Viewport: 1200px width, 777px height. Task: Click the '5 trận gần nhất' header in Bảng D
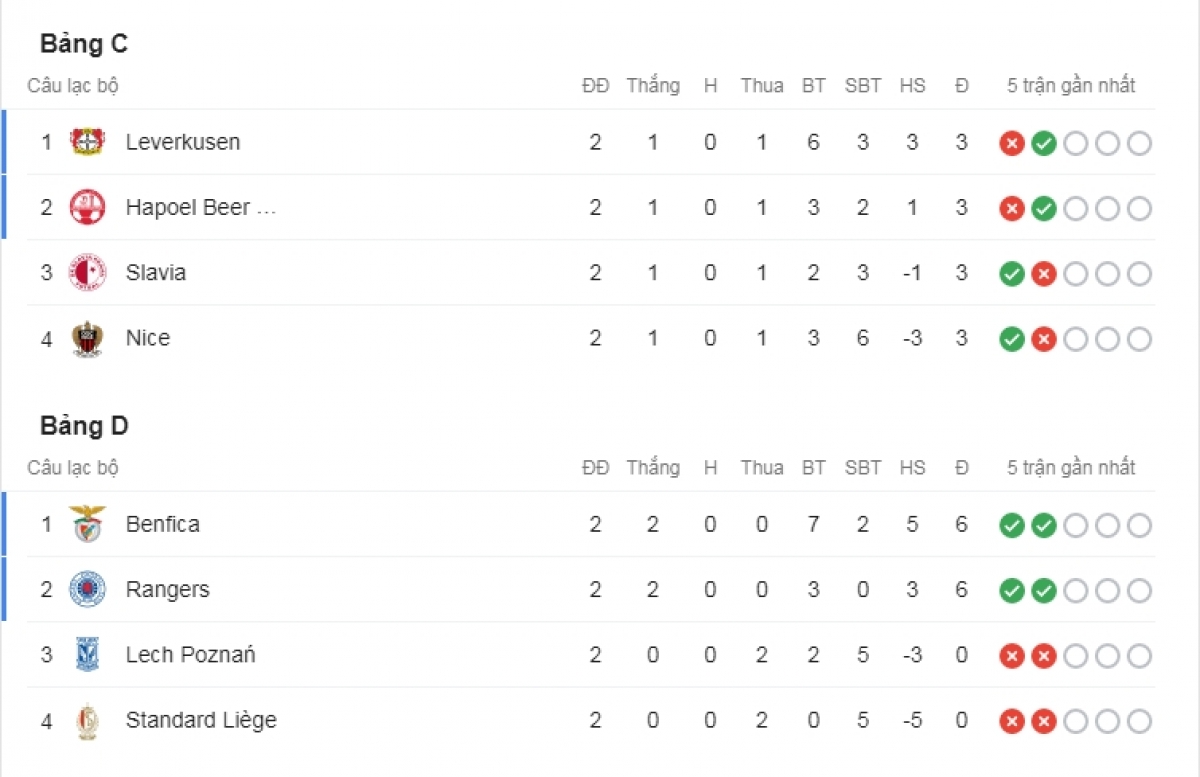(x=1071, y=468)
